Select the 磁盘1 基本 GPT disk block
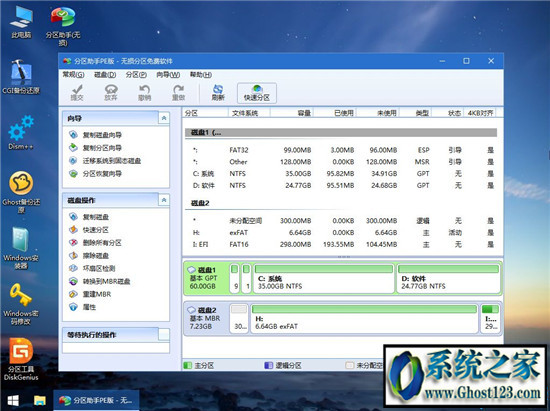The width and height of the screenshot is (550, 411). pyautogui.click(x=206, y=278)
